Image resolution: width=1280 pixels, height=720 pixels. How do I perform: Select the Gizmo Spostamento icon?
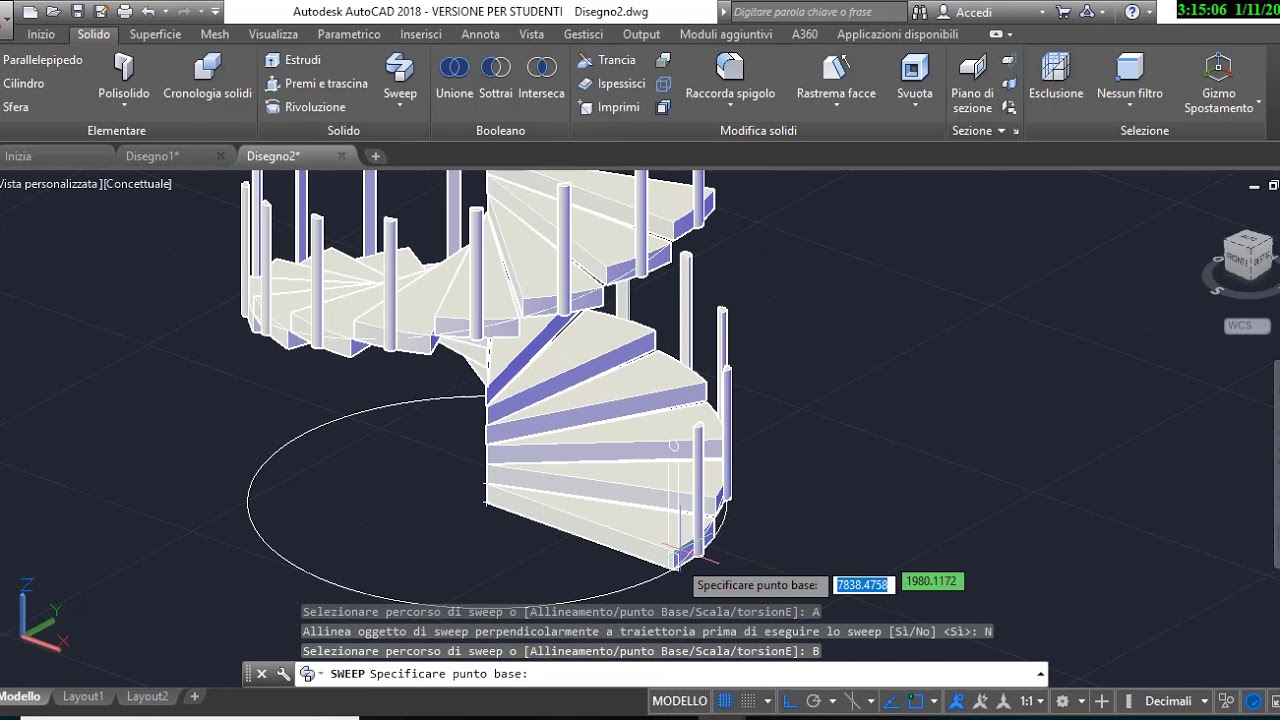tap(1218, 67)
